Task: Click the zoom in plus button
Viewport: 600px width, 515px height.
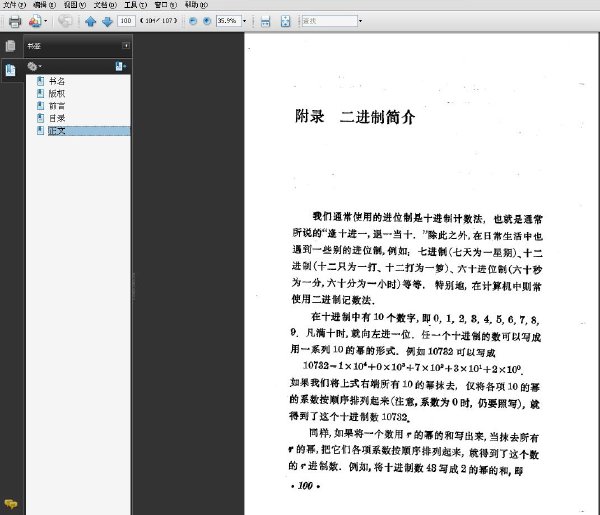Action: pos(207,21)
